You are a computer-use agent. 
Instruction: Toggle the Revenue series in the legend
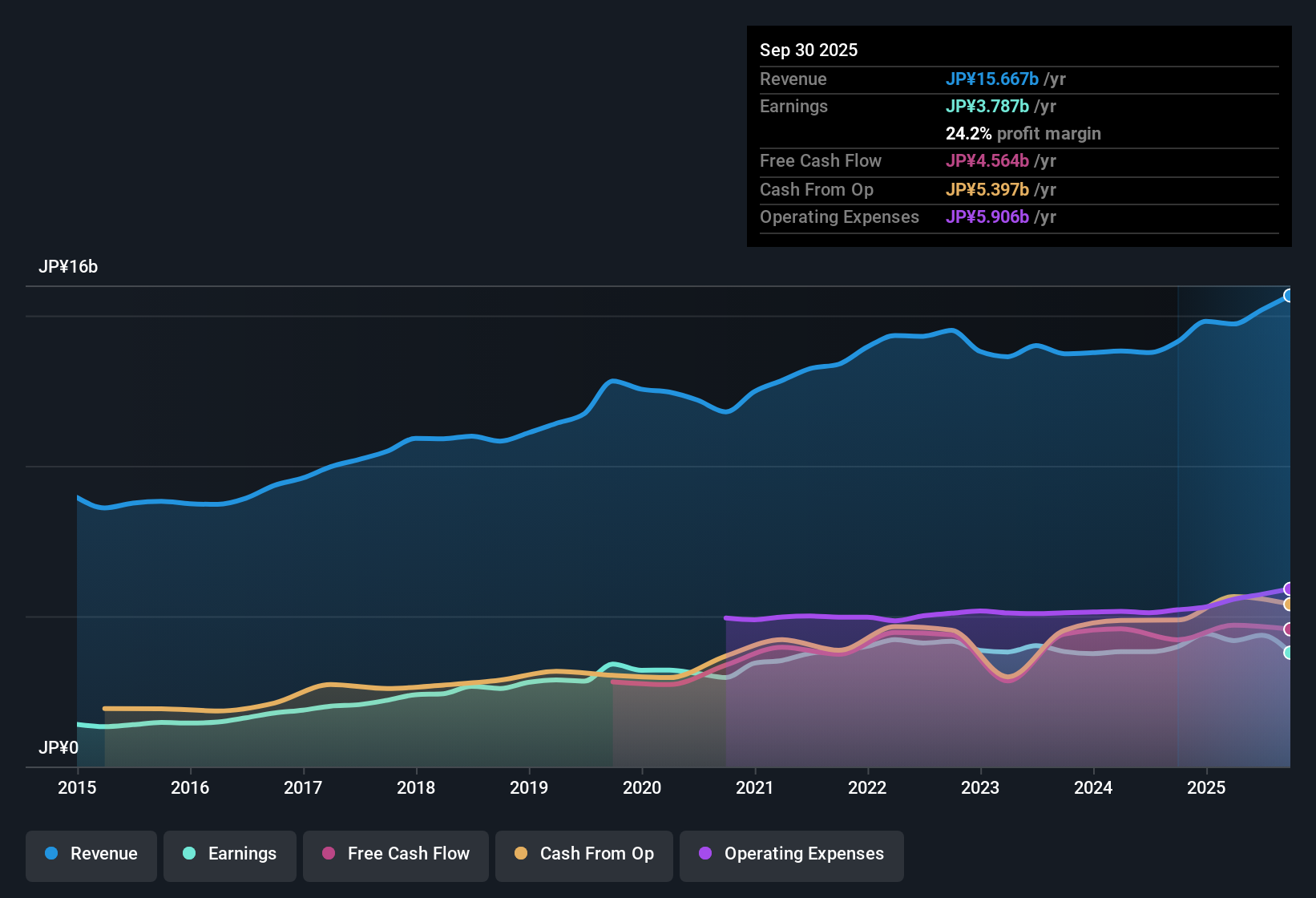click(91, 855)
